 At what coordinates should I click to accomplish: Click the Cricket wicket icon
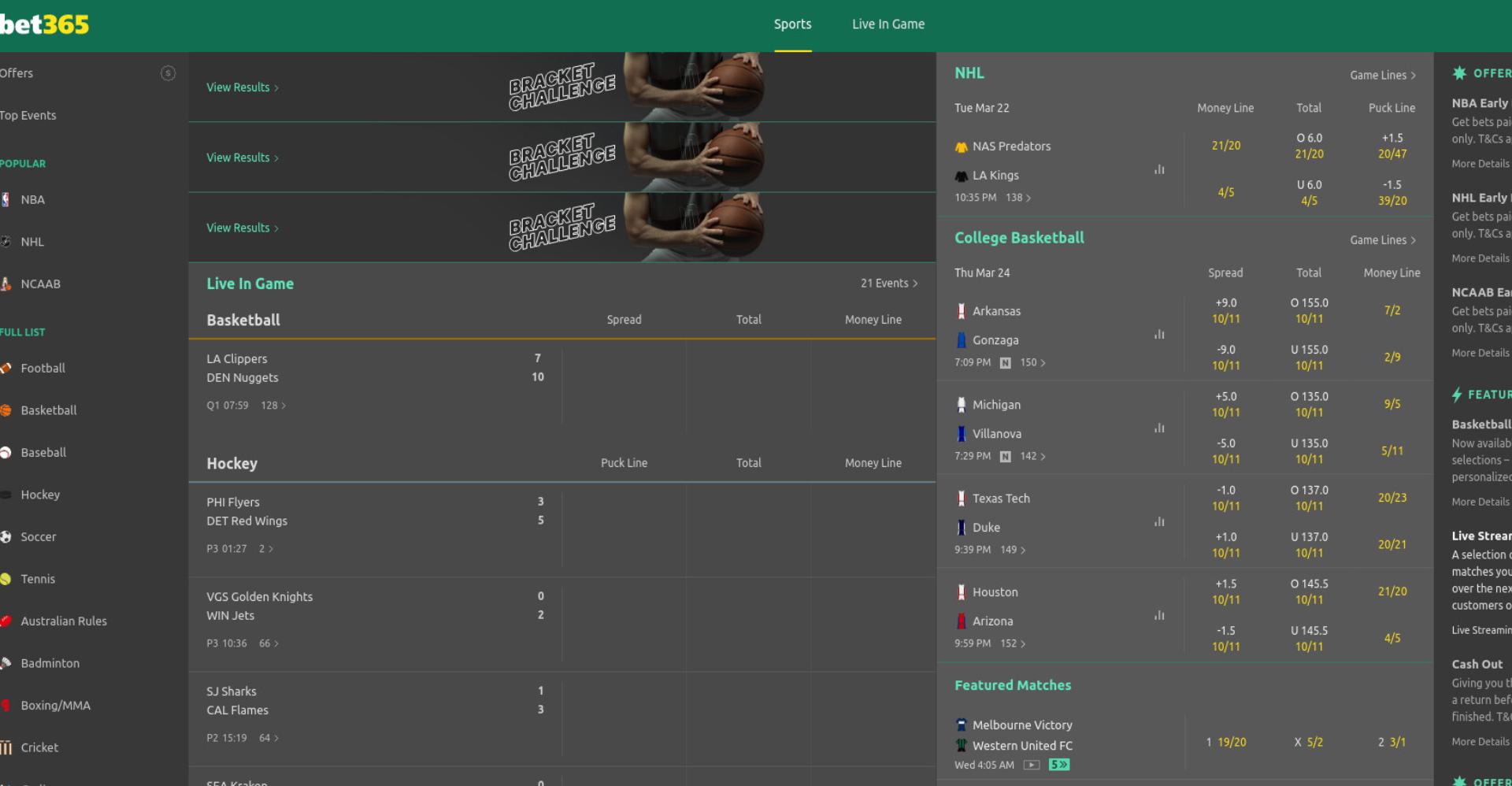[x=6, y=747]
